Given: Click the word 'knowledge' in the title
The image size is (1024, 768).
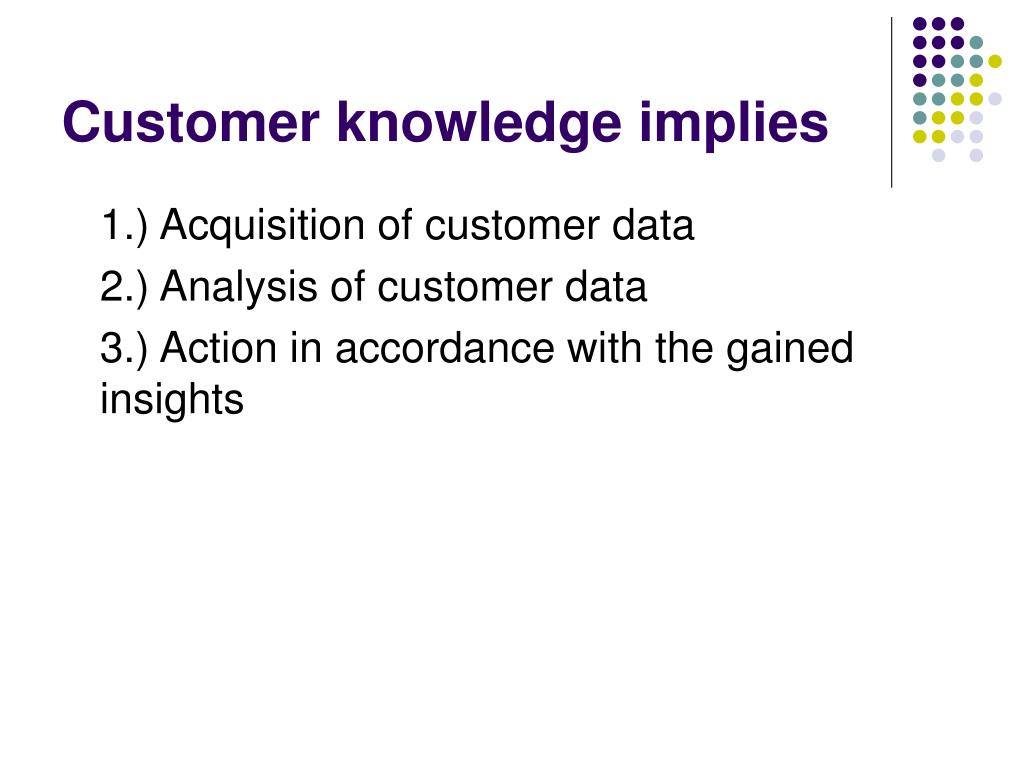Looking at the screenshot, I should (479, 123).
